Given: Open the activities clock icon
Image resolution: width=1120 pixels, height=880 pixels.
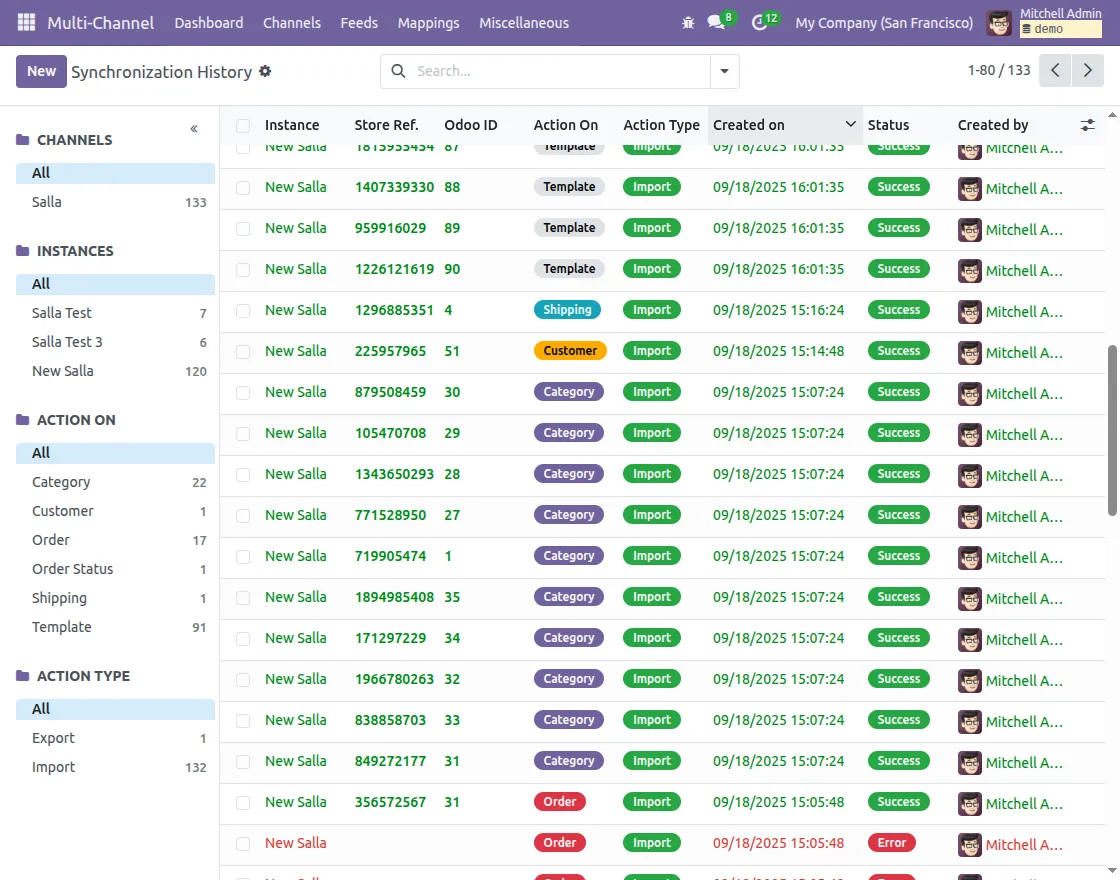Looking at the screenshot, I should pyautogui.click(x=760, y=22).
